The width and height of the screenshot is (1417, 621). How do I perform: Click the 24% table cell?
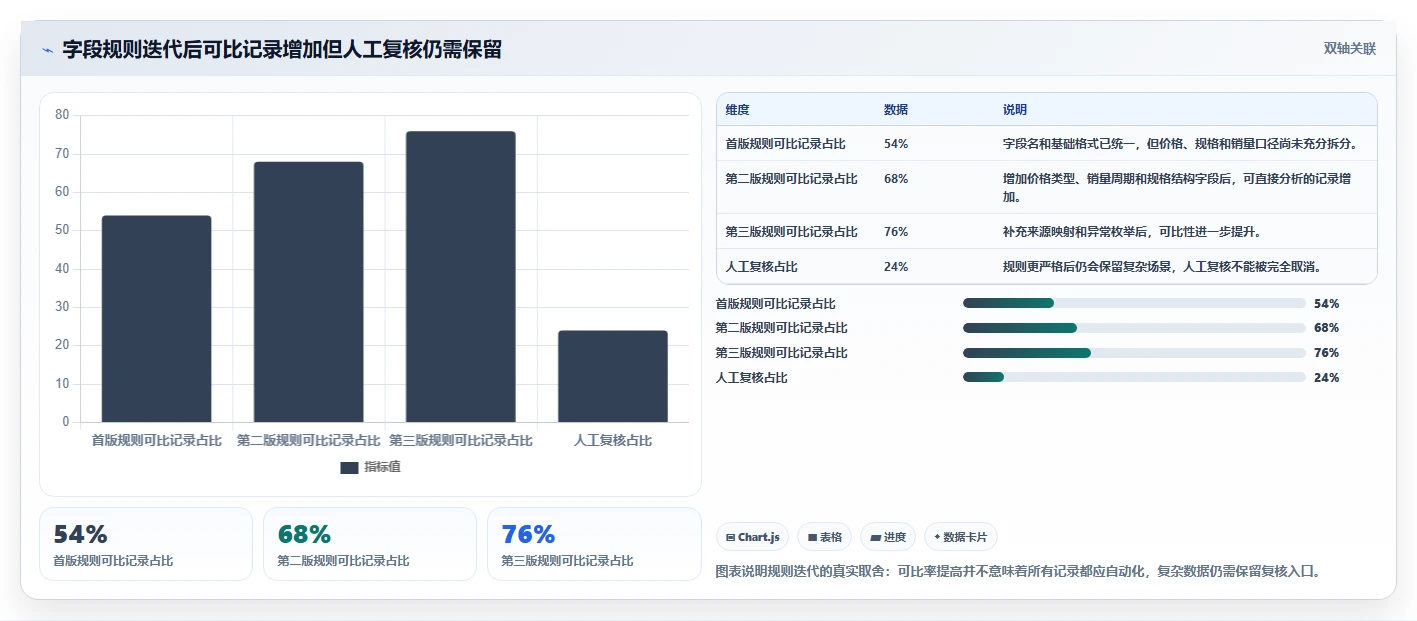(896, 267)
